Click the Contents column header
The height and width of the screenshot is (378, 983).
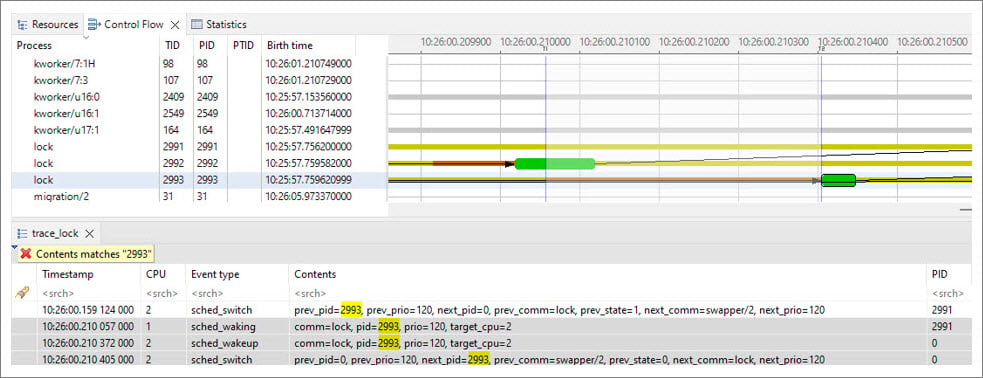pos(315,275)
